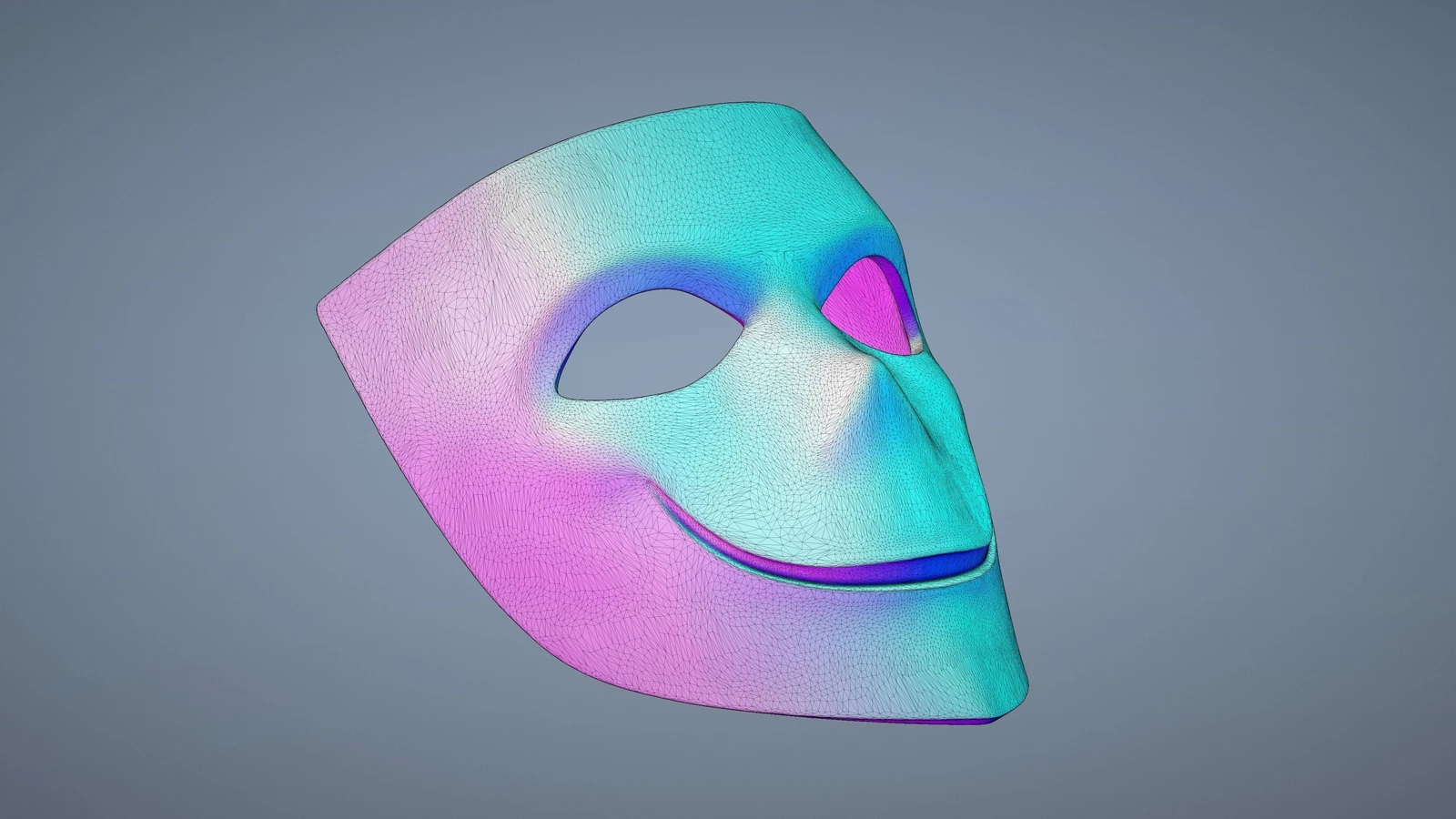Select the pink cheek area of mask
The width and height of the screenshot is (1456, 819).
click(x=510, y=546)
